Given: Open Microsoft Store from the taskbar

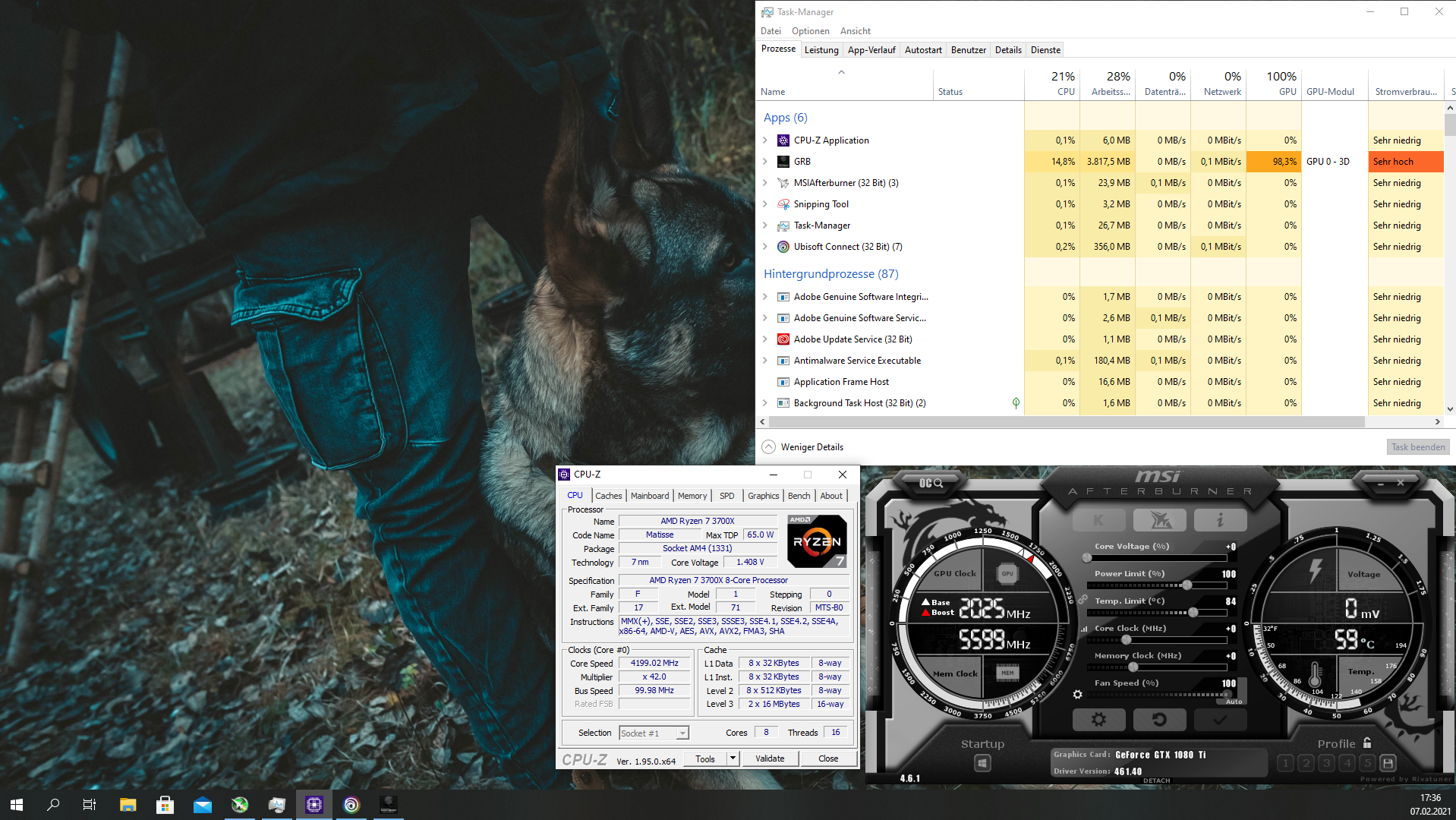Looking at the screenshot, I should click(x=165, y=805).
